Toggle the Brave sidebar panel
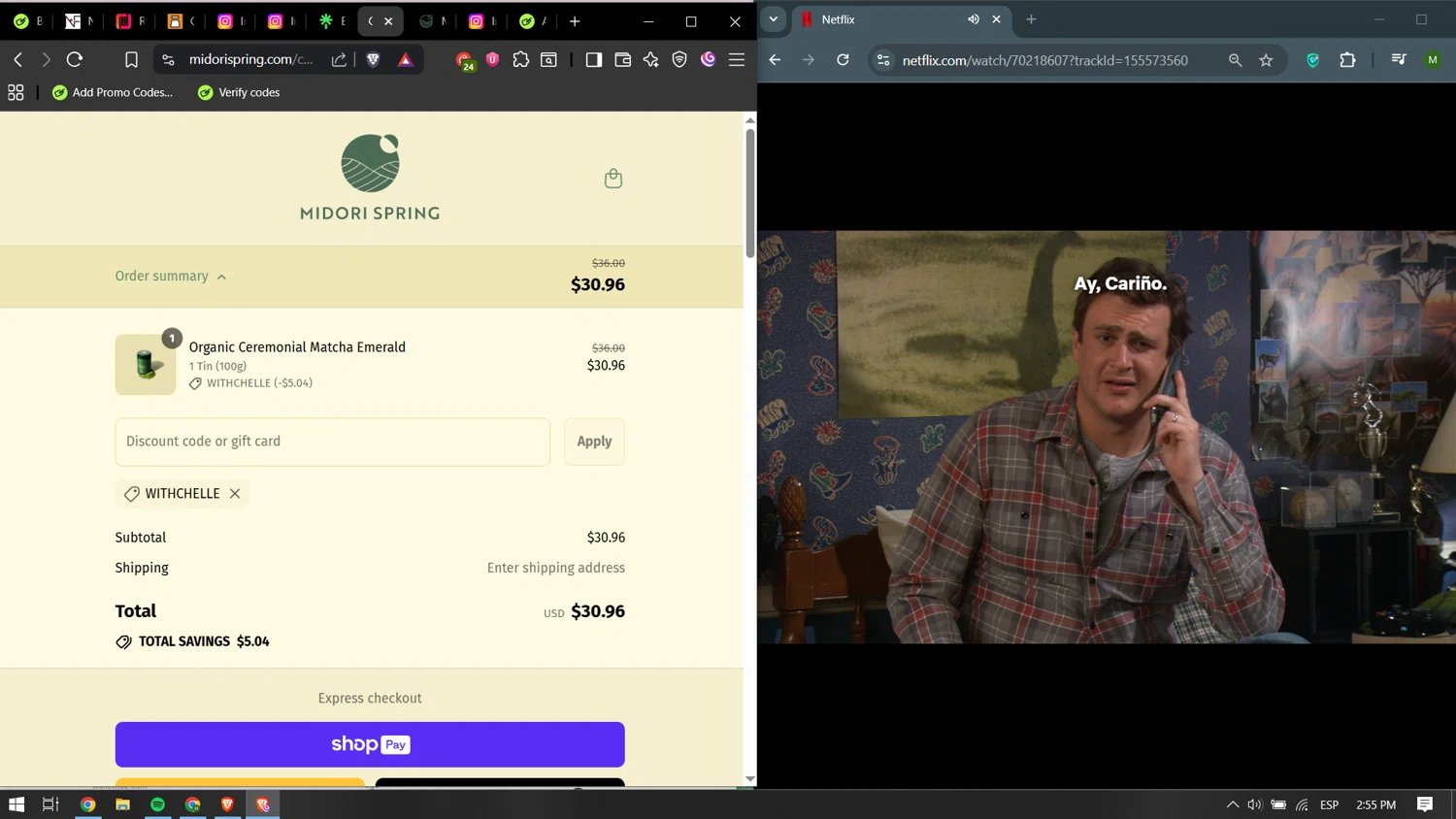Image resolution: width=1456 pixels, height=819 pixels. pos(594,60)
